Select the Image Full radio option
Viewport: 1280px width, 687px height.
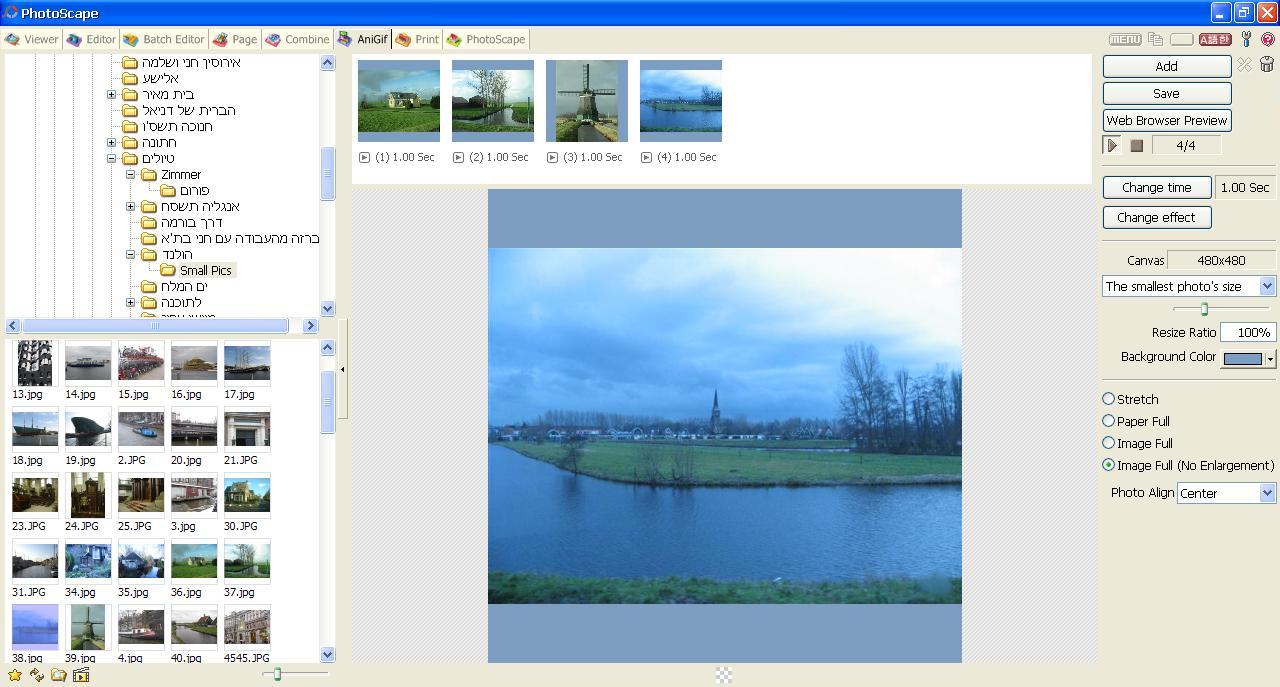1108,443
